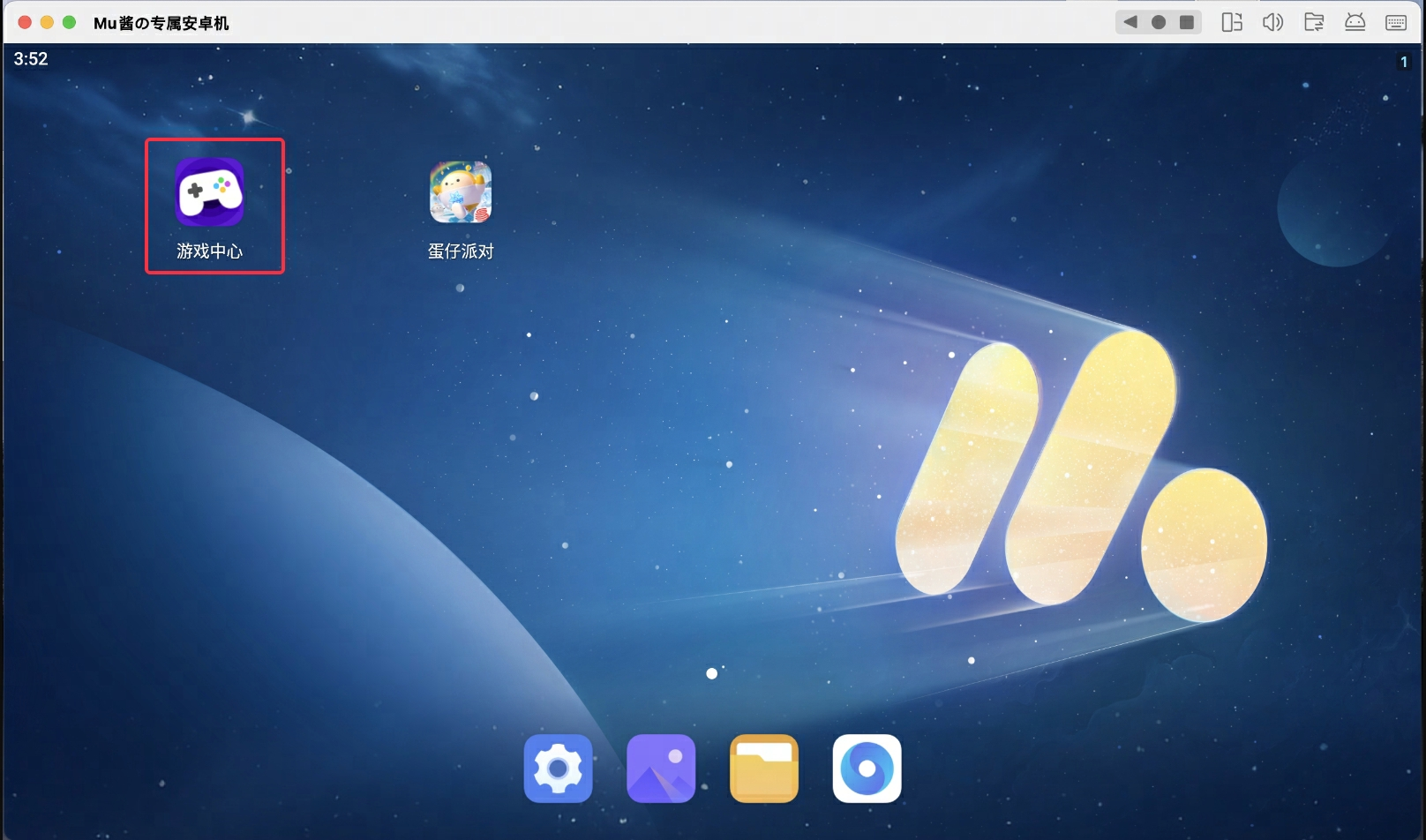
Task: Open the volume control icon
Action: (x=1273, y=22)
